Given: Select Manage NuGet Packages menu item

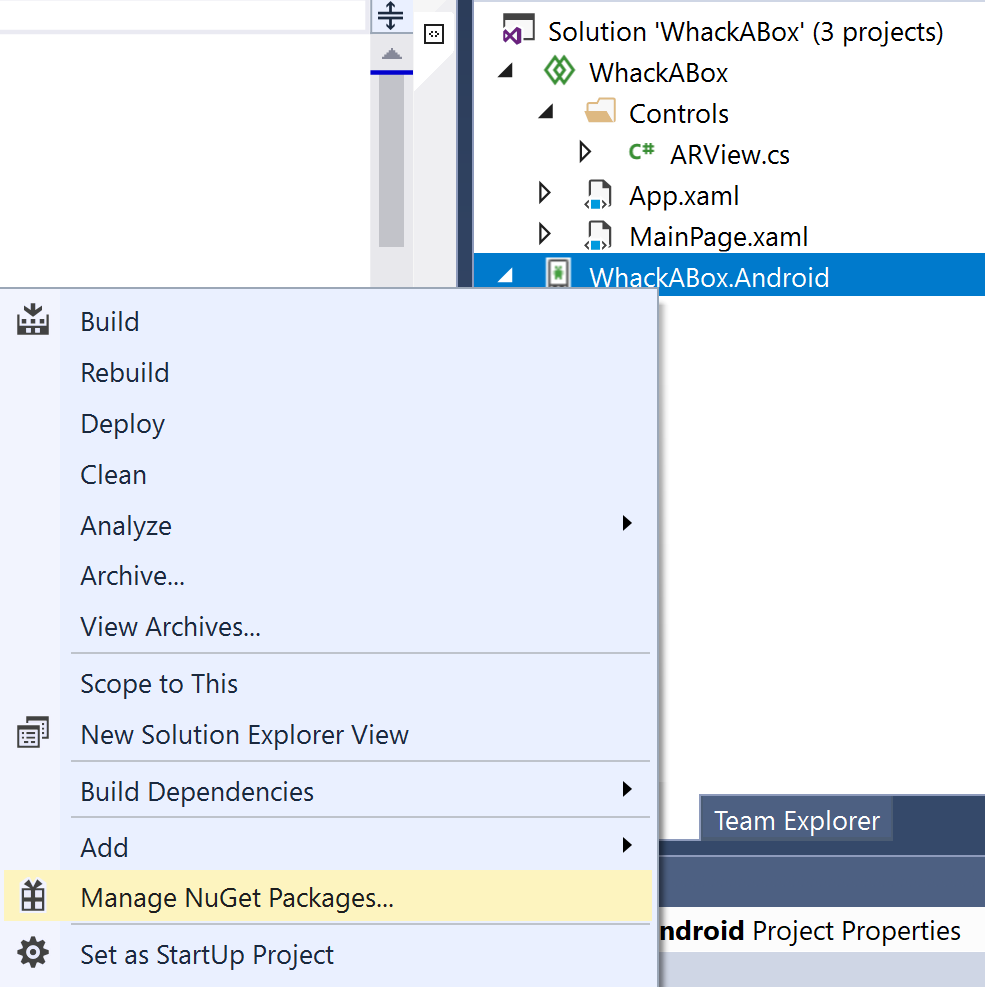Looking at the screenshot, I should 237,897.
